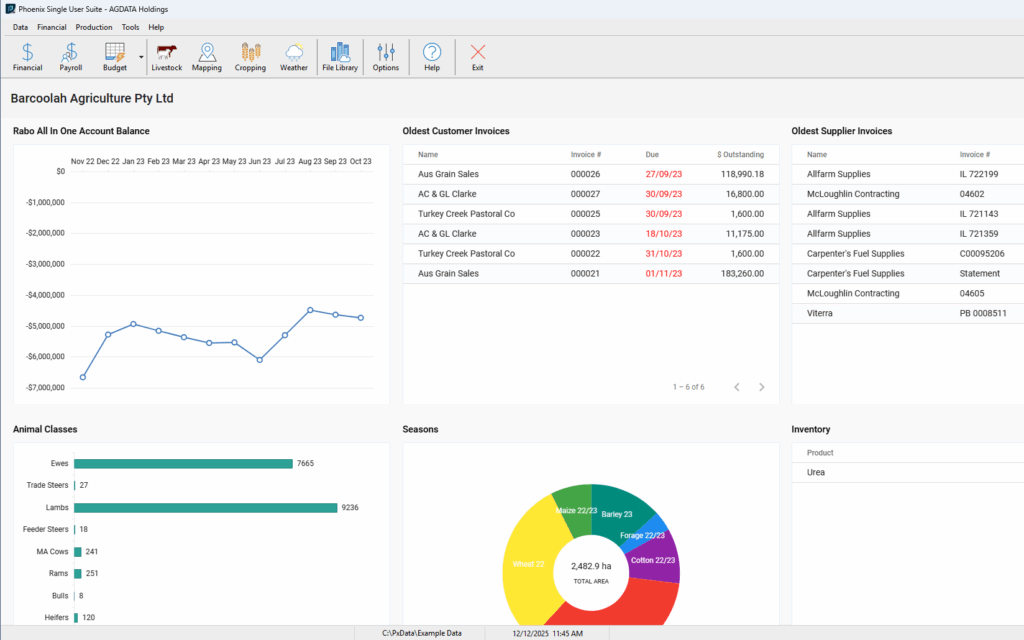
Task: Click the Nov 22 balance data point
Action: click(x=82, y=377)
